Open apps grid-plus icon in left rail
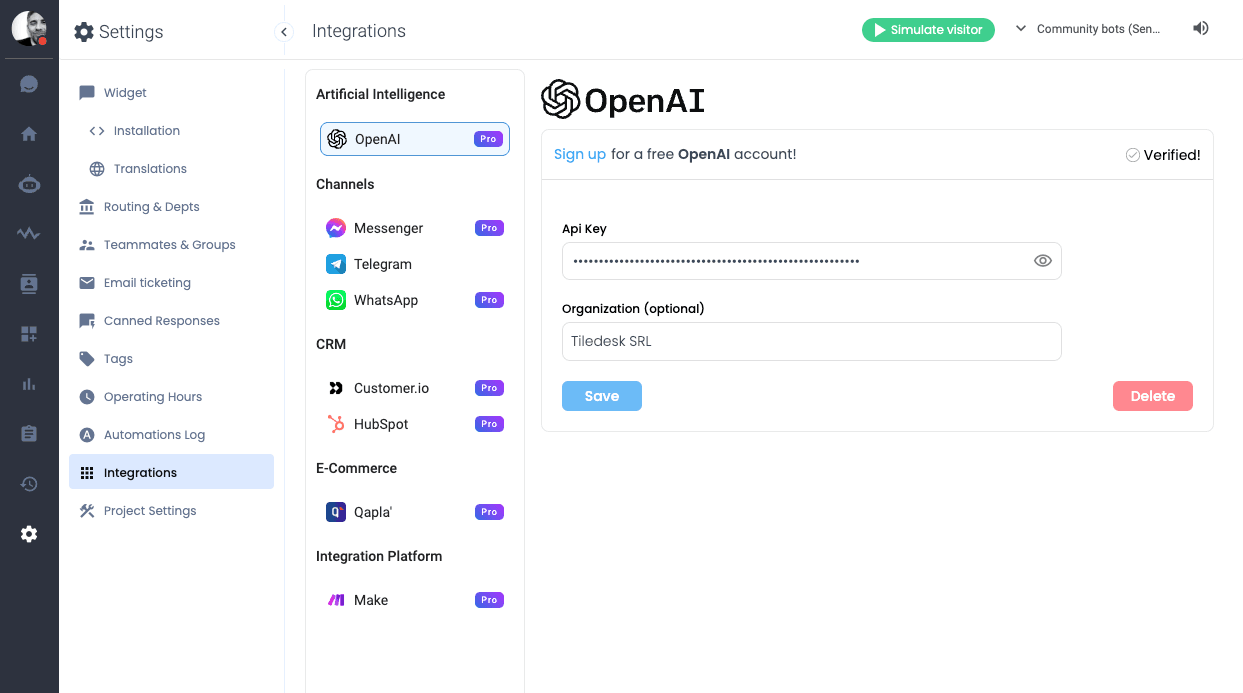This screenshot has height=693, width=1243. [x=29, y=334]
